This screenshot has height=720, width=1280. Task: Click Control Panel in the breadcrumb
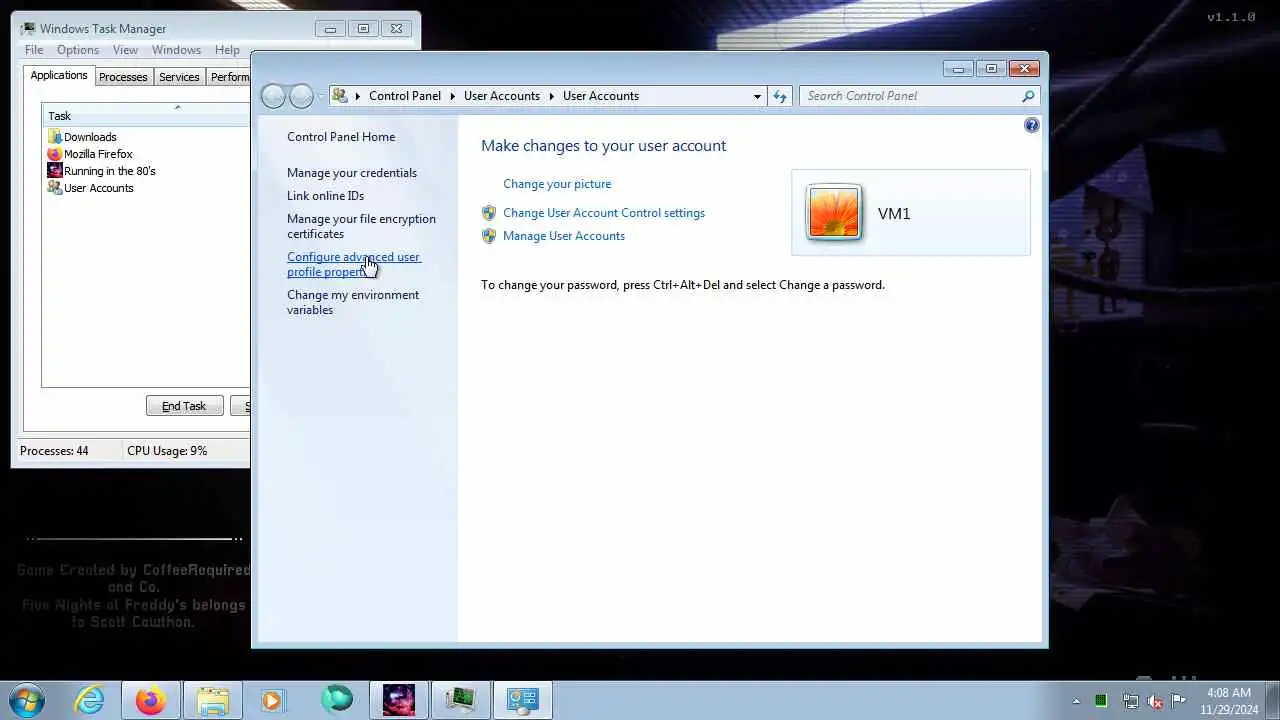pyautogui.click(x=405, y=96)
